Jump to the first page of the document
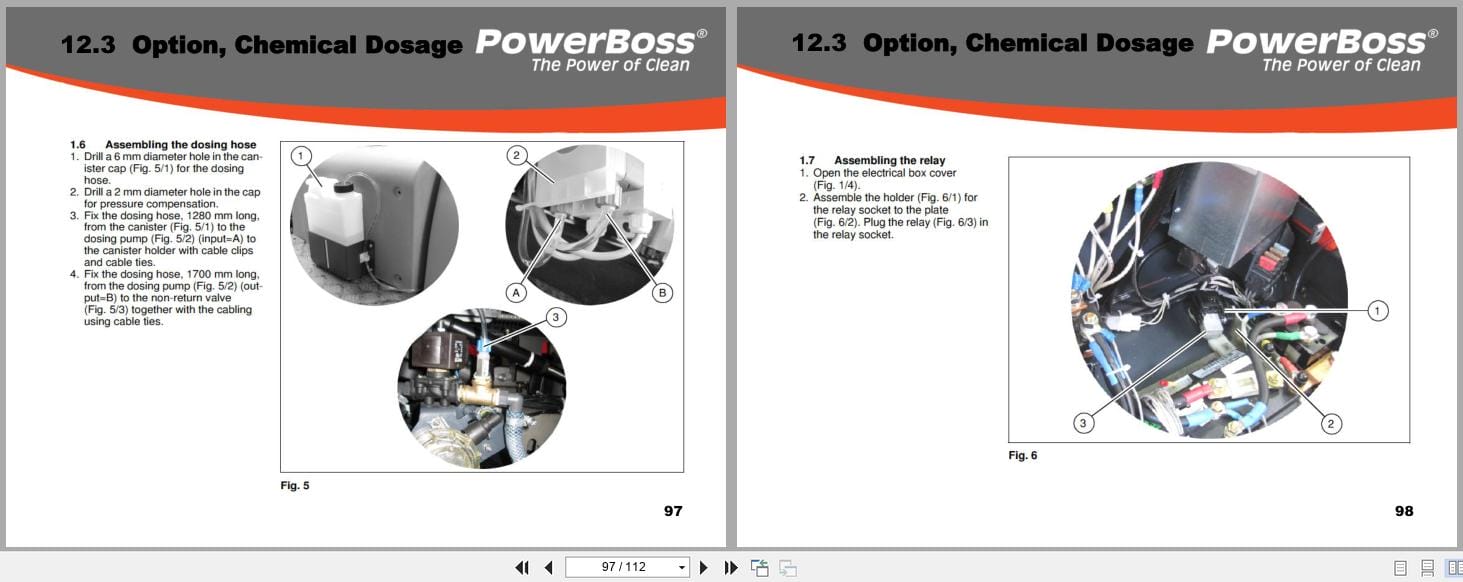This screenshot has width=1463, height=582. click(x=522, y=567)
